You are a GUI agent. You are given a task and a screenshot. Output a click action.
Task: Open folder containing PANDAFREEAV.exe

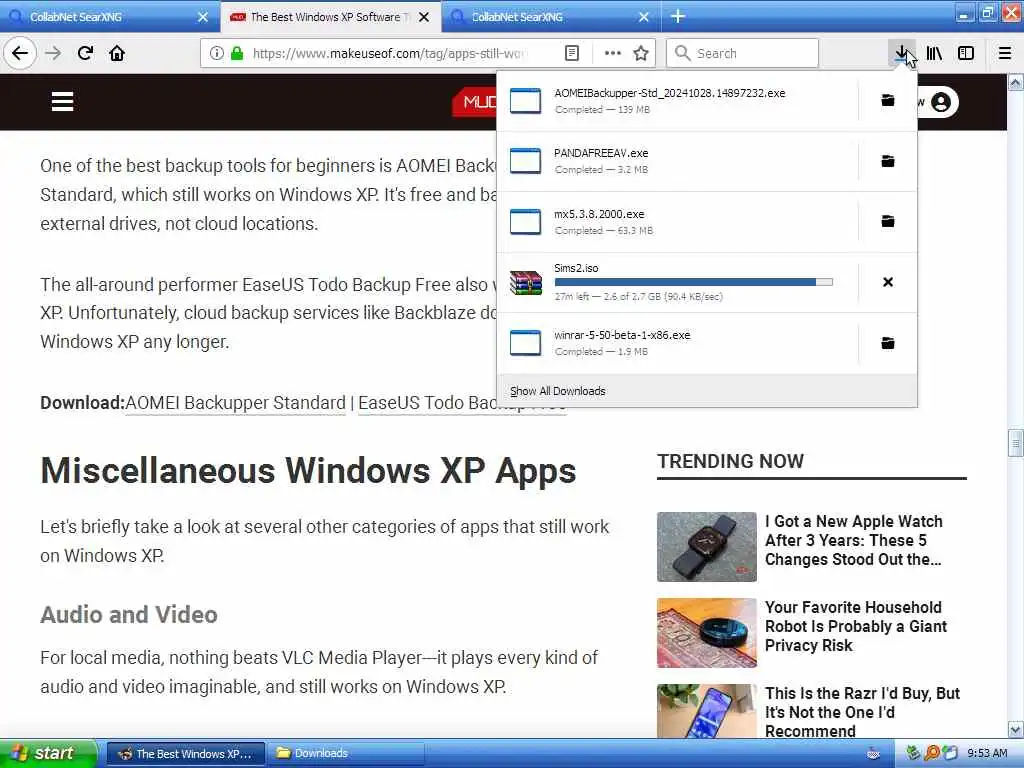coord(888,161)
